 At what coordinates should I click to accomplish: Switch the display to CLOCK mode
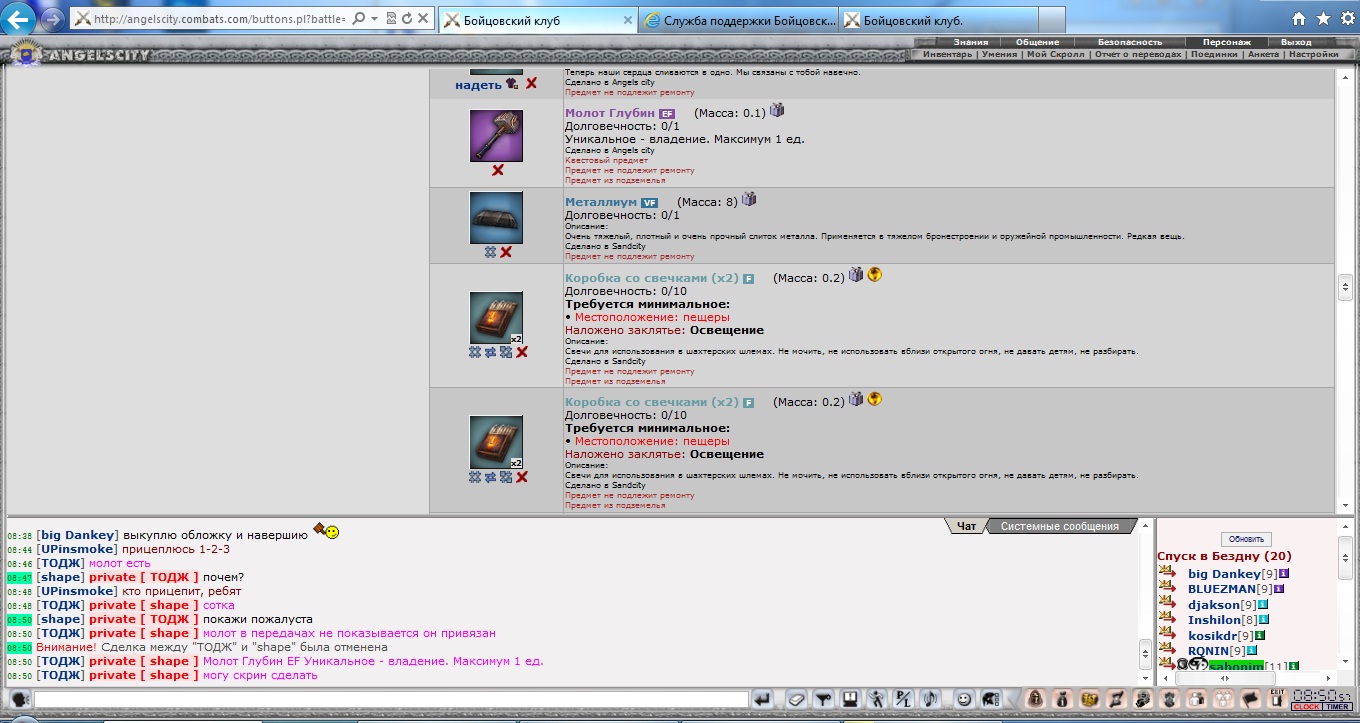[x=1307, y=706]
